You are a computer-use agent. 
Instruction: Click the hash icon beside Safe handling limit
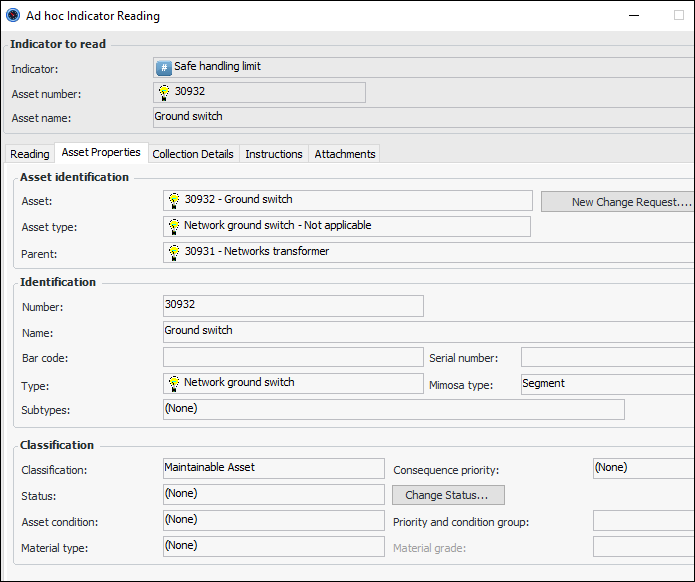164,67
